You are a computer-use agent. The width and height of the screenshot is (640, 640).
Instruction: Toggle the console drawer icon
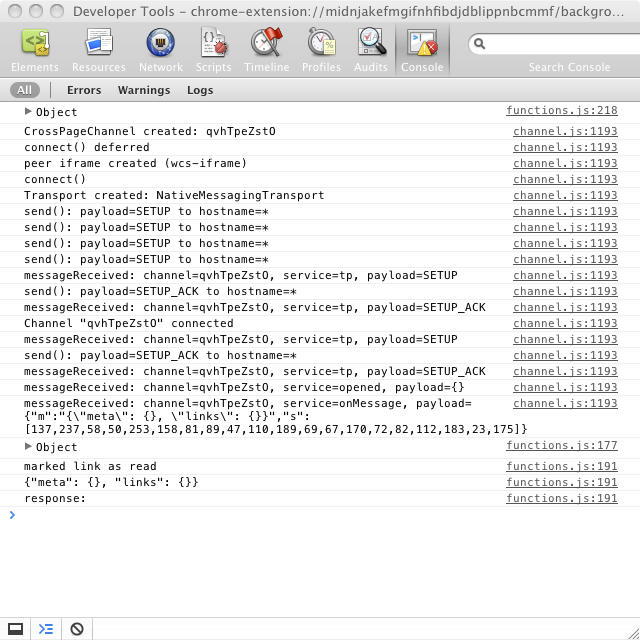pyautogui.click(x=46, y=629)
